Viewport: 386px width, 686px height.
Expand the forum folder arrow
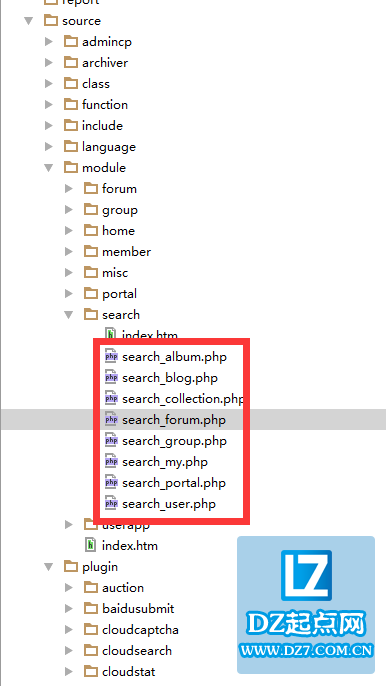(69, 189)
